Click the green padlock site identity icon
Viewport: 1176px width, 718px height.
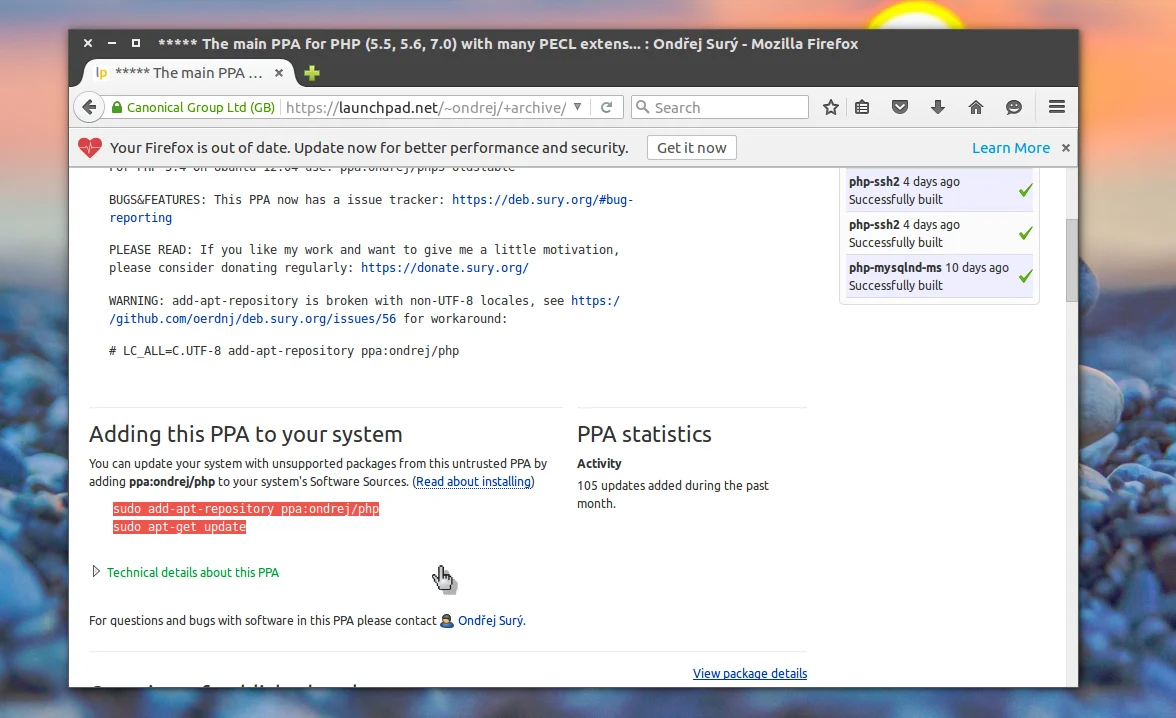click(117, 107)
